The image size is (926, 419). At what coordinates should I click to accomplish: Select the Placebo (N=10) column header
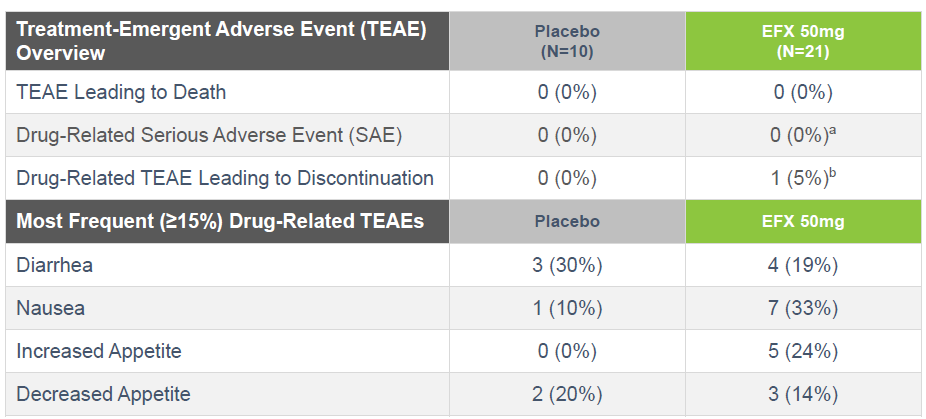point(567,41)
